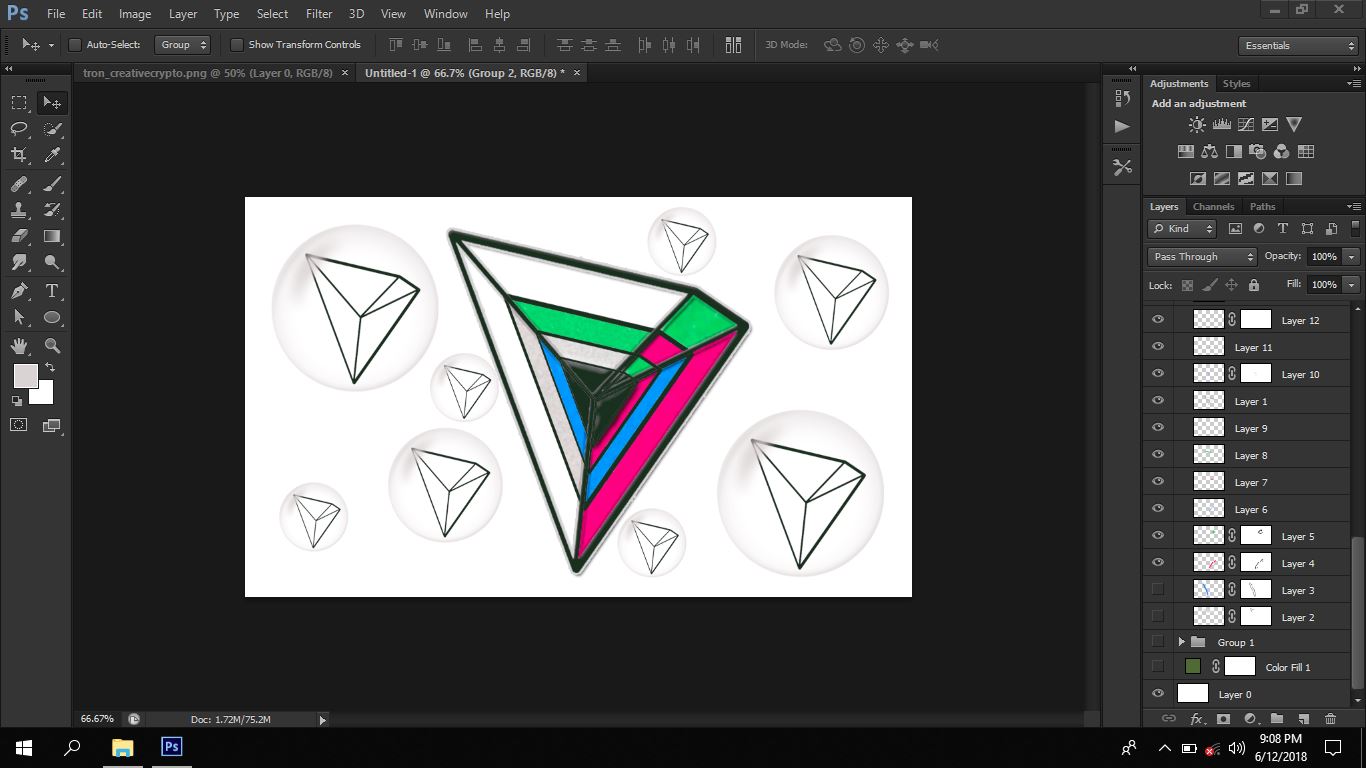Switch to the tron_creativecrypto.png document tab
This screenshot has height=768, width=1366.
click(208, 73)
